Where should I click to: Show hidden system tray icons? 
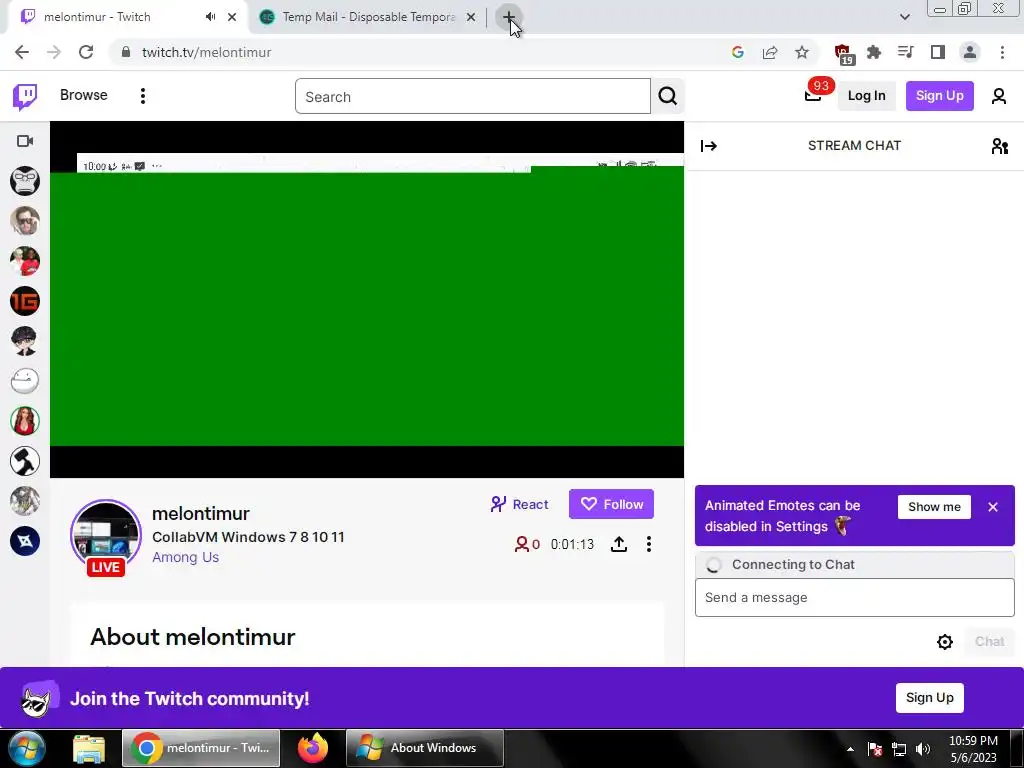point(850,749)
